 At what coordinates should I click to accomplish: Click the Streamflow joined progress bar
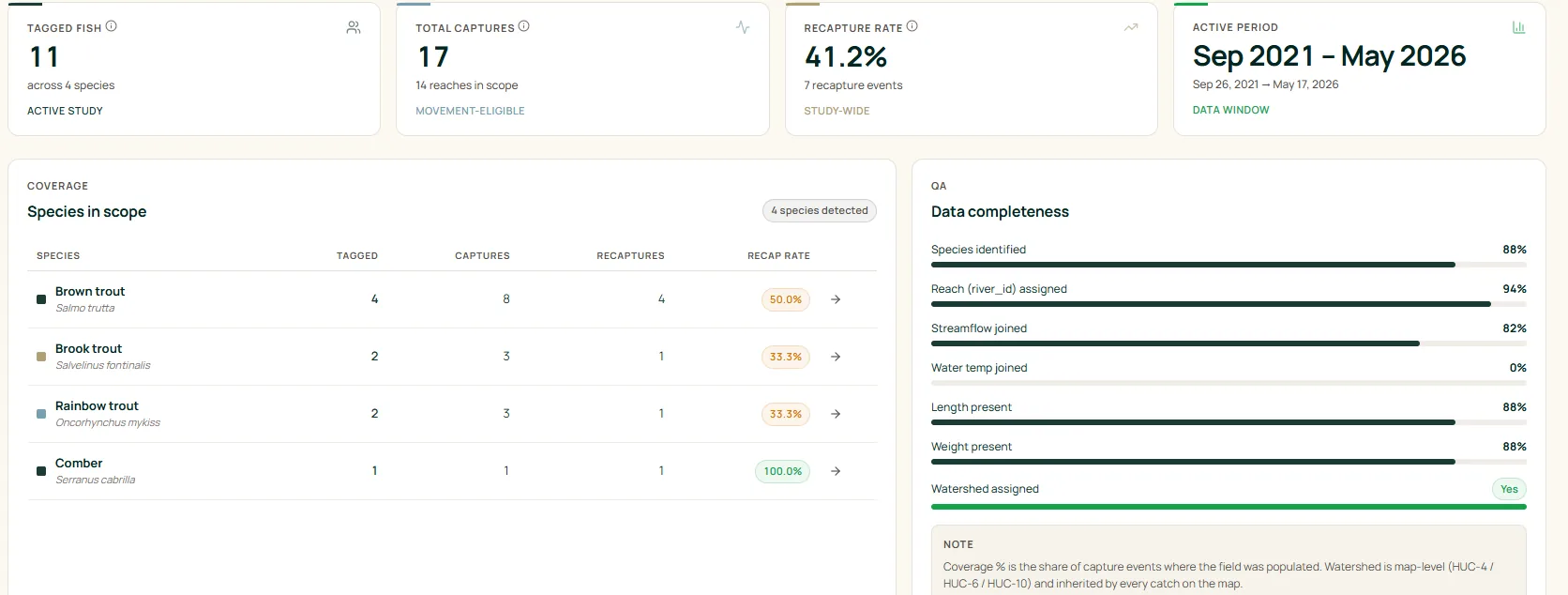(1229, 343)
